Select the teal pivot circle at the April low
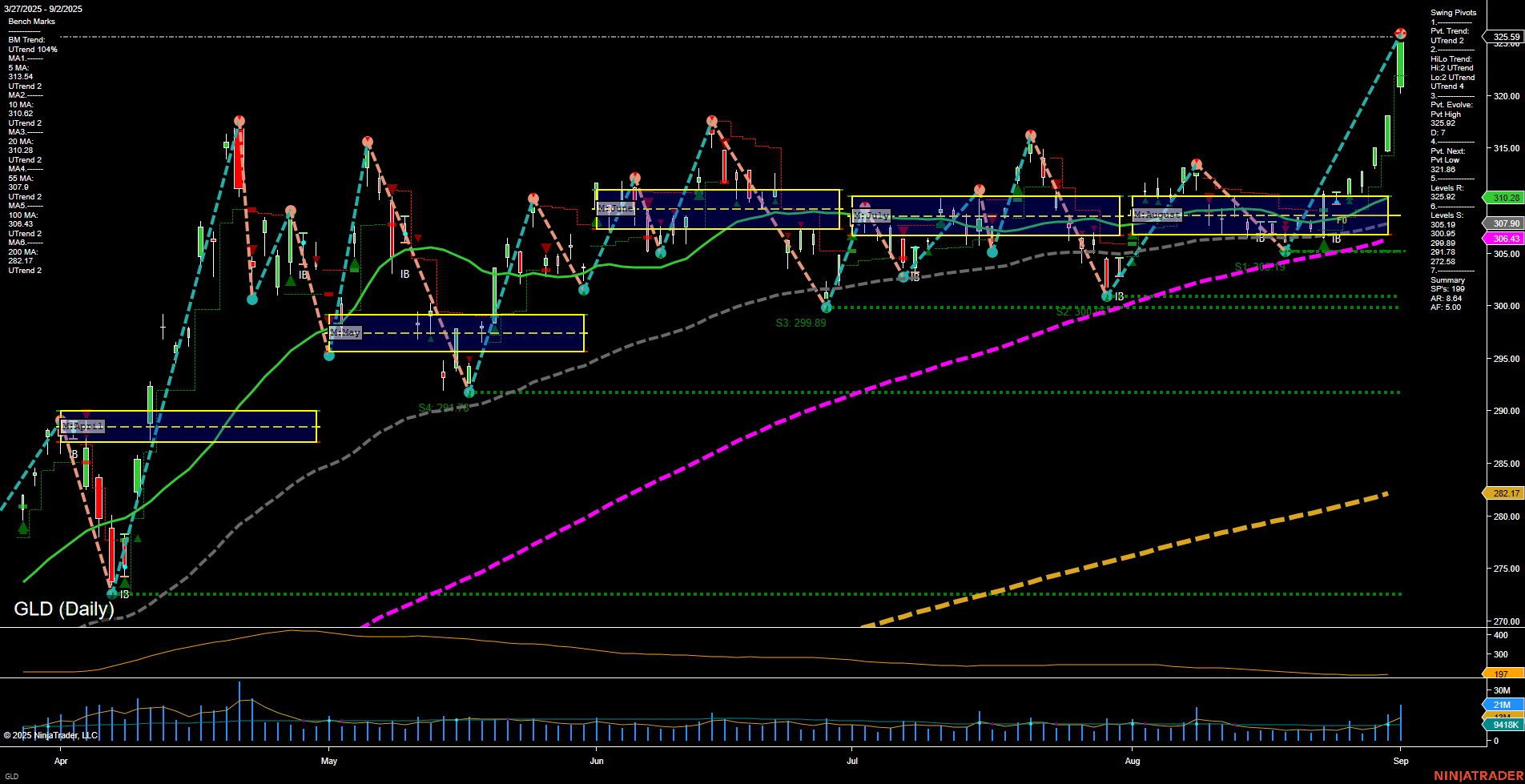Image resolution: width=1525 pixels, height=784 pixels. (111, 594)
